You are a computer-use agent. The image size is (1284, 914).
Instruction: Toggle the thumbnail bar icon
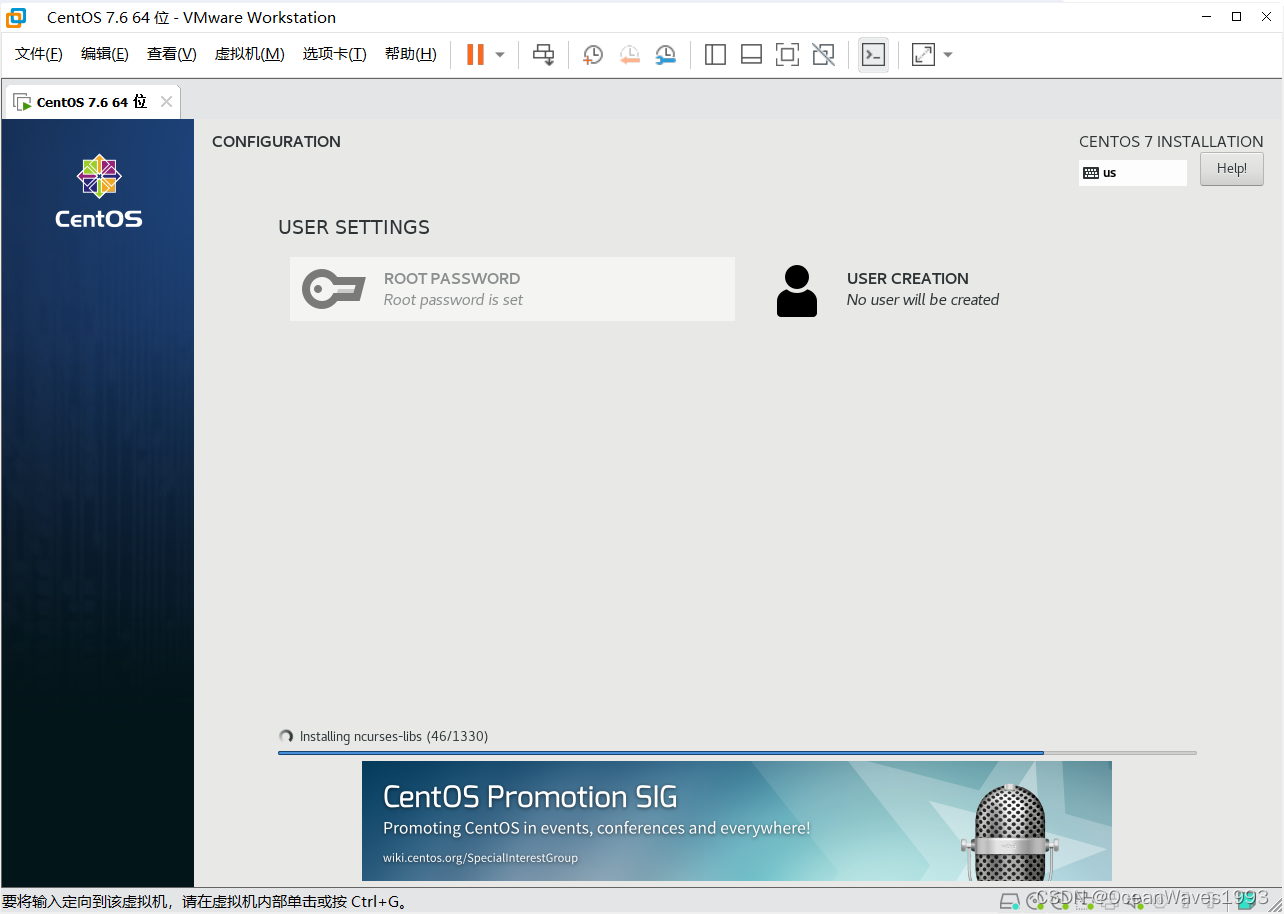(x=751, y=55)
